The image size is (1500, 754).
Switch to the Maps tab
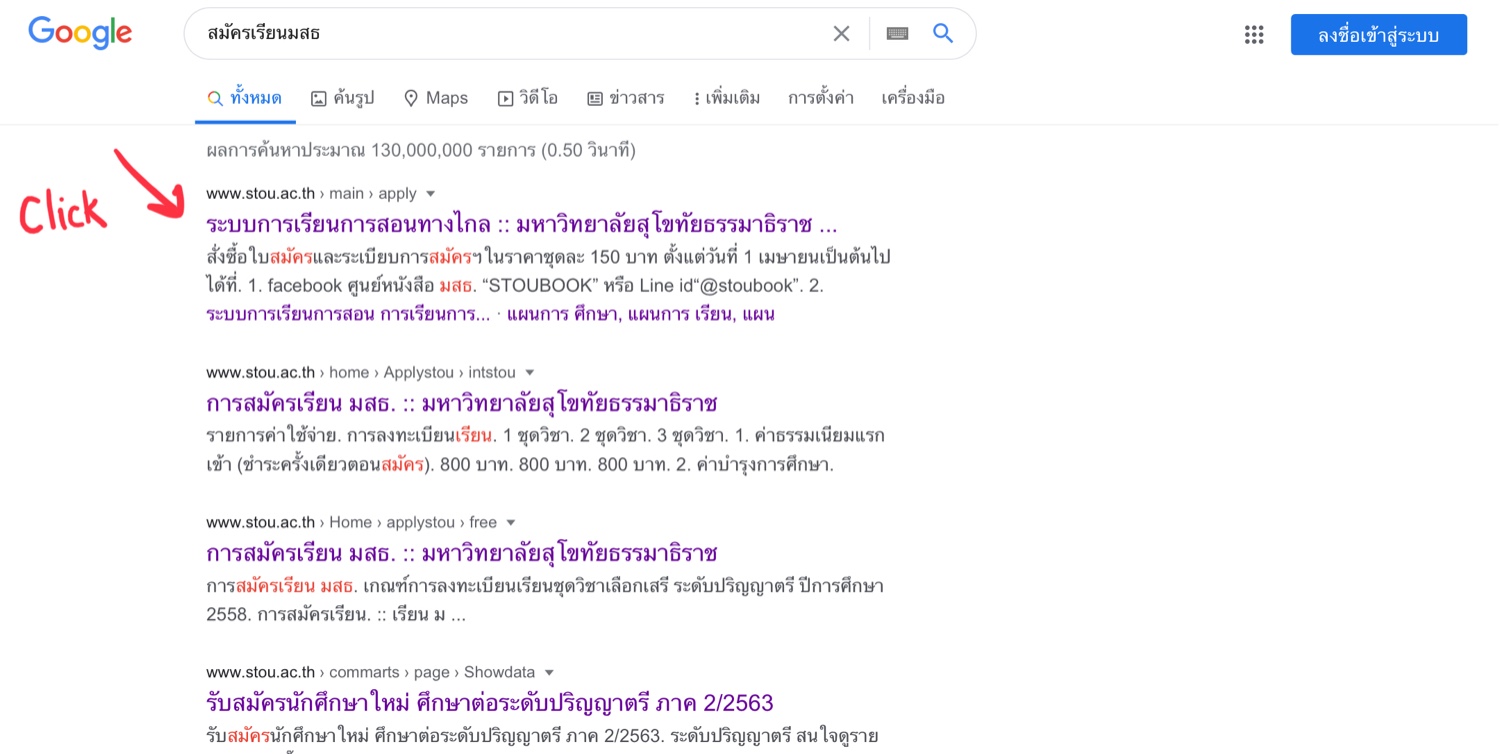pyautogui.click(x=436, y=98)
